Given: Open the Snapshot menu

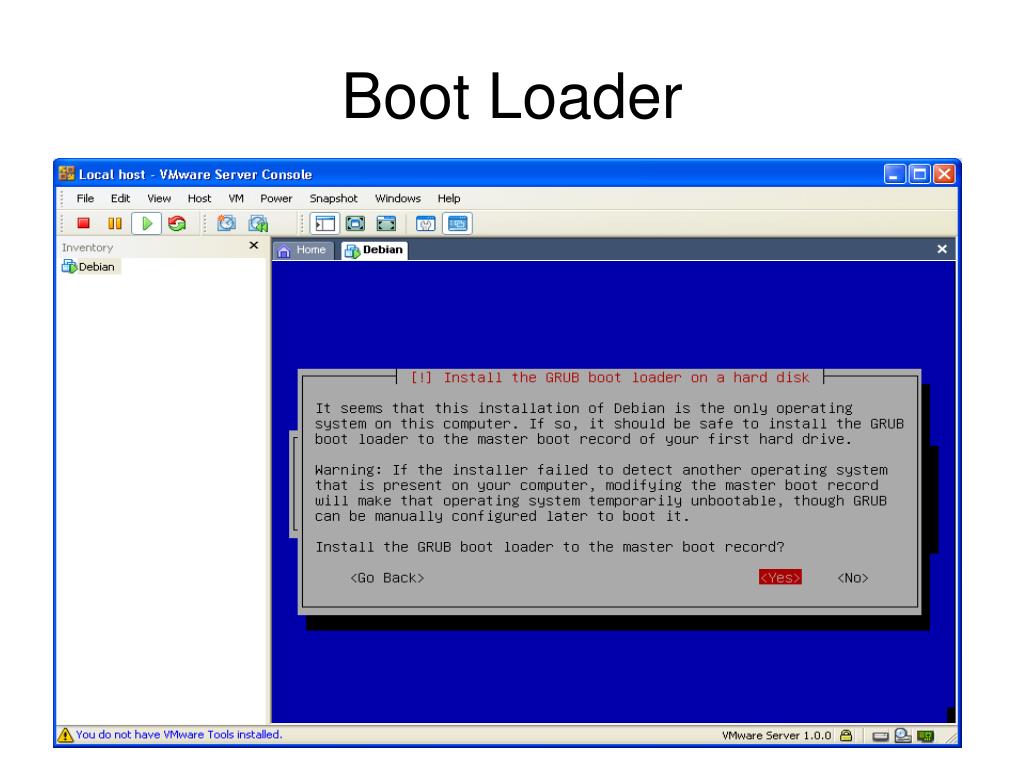Looking at the screenshot, I should coord(333,199).
